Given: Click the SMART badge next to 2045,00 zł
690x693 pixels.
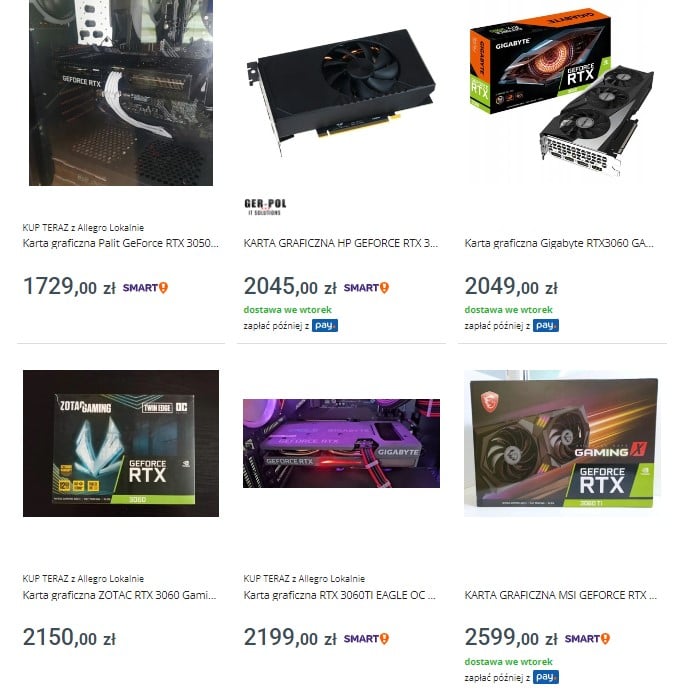Looking at the screenshot, I should [366, 288].
